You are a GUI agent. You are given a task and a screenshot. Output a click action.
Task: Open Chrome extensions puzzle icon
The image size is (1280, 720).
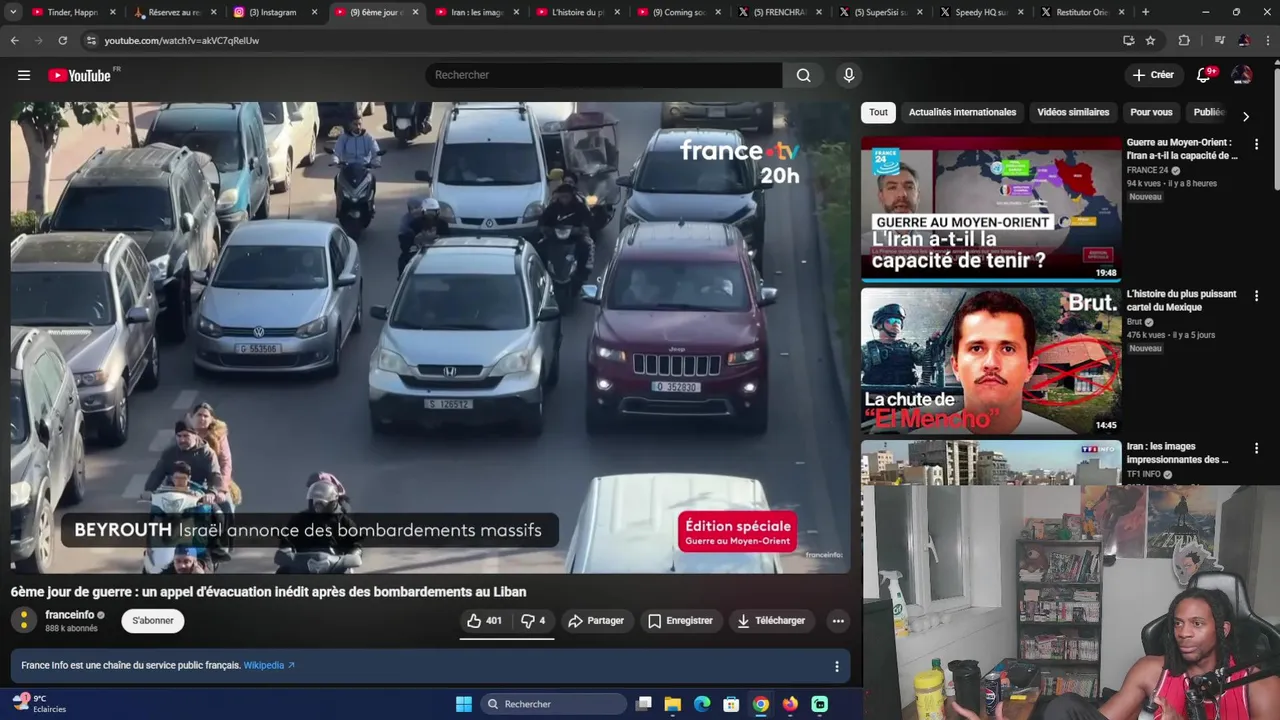pyautogui.click(x=1184, y=40)
